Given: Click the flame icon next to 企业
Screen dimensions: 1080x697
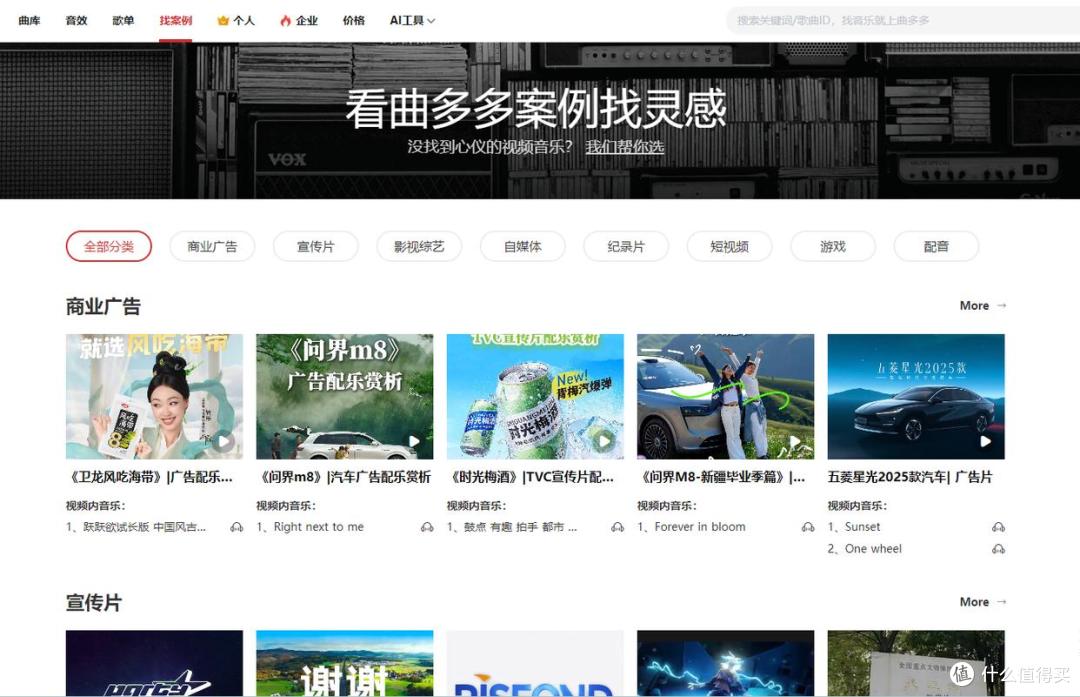Looking at the screenshot, I should 285,21.
